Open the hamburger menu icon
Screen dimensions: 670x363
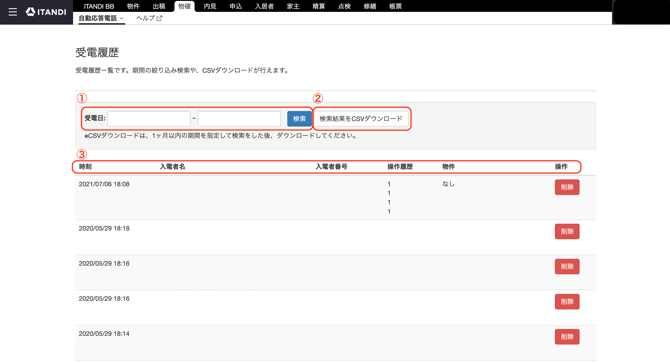13,12
